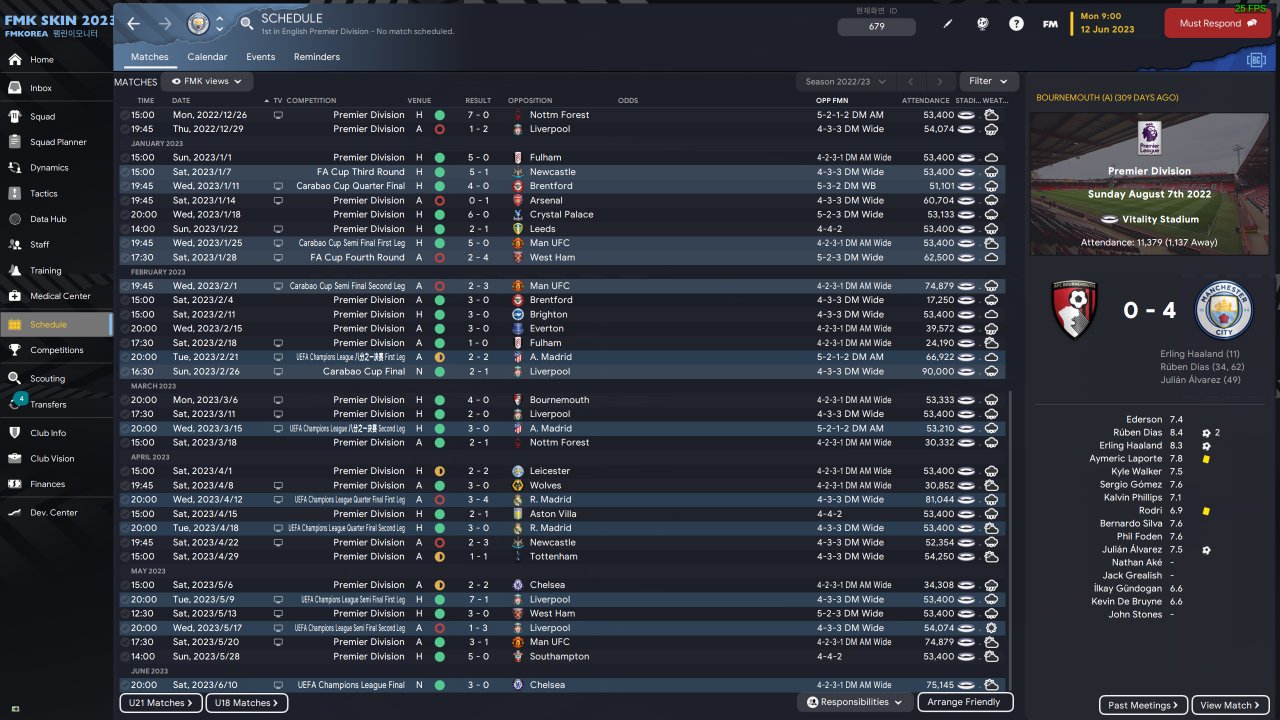Open the help question mark icon
1280x720 pixels.
pos(1016,24)
